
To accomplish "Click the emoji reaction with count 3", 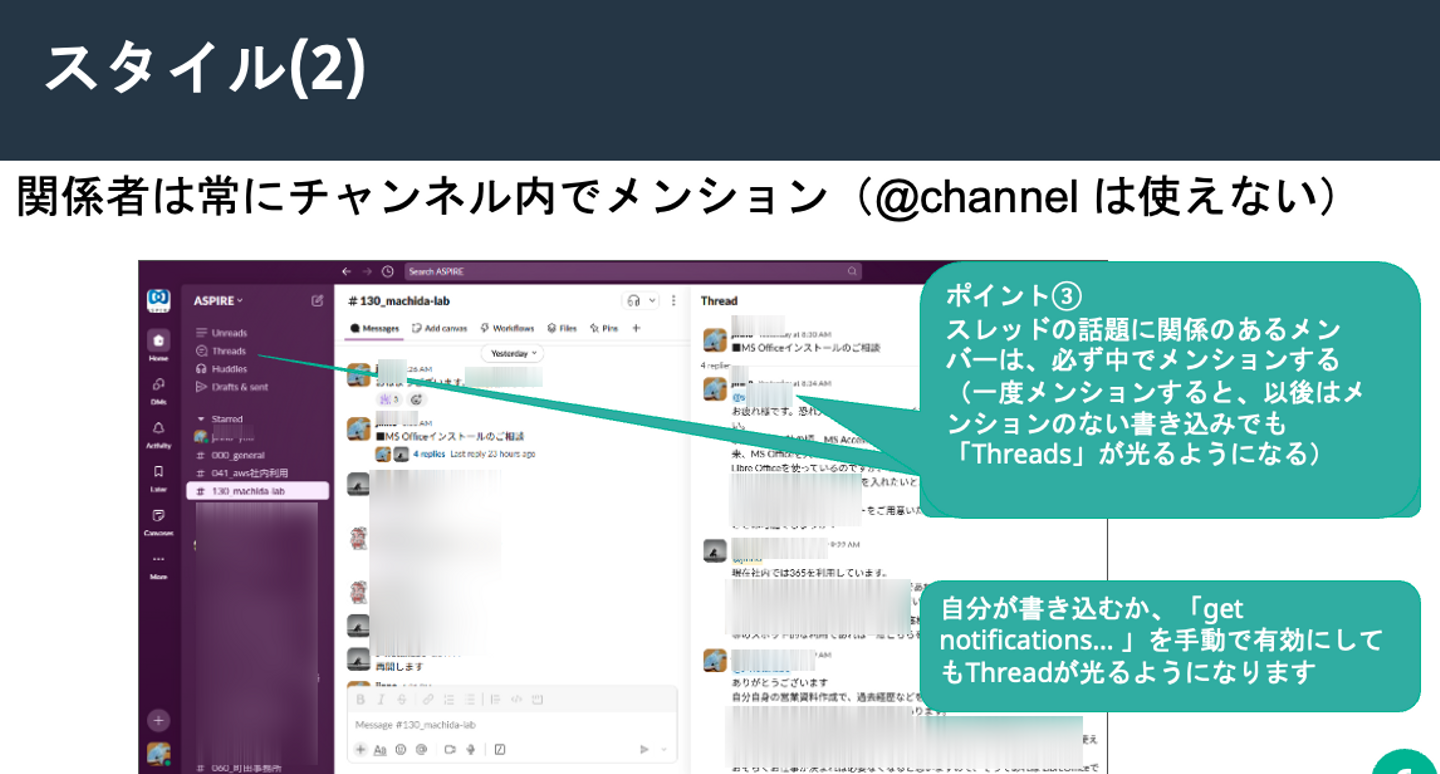I will tap(387, 399).
